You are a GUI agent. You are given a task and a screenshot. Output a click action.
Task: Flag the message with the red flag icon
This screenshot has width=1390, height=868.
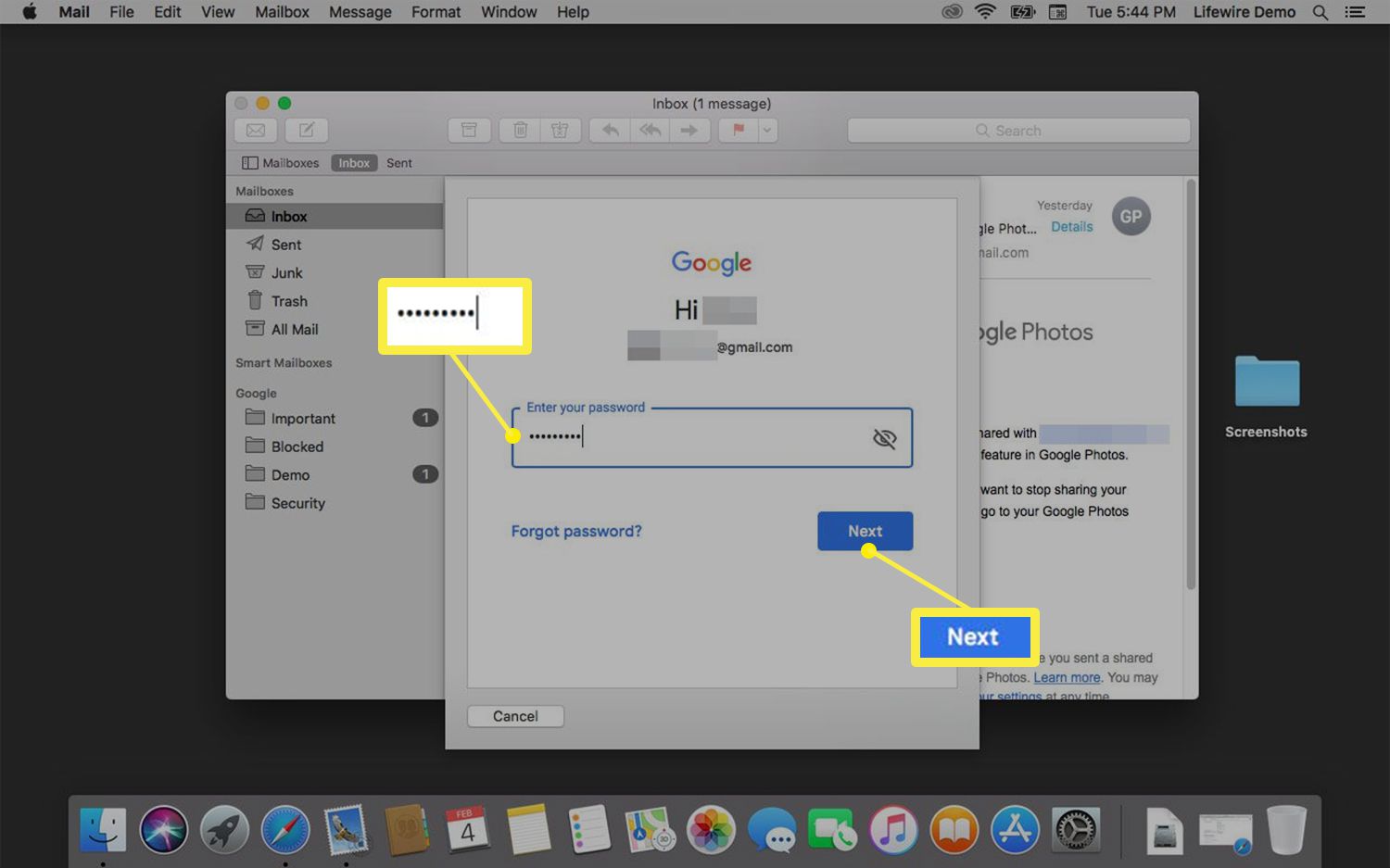click(739, 131)
